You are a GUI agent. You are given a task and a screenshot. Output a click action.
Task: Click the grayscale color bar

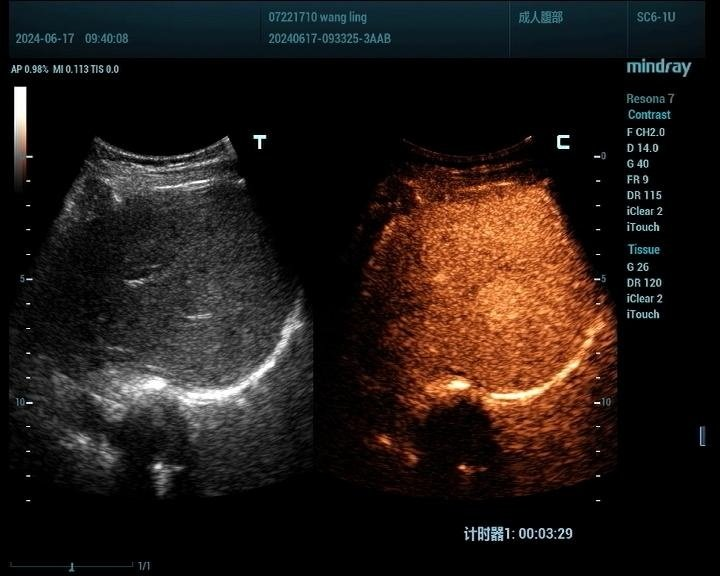(x=20, y=137)
